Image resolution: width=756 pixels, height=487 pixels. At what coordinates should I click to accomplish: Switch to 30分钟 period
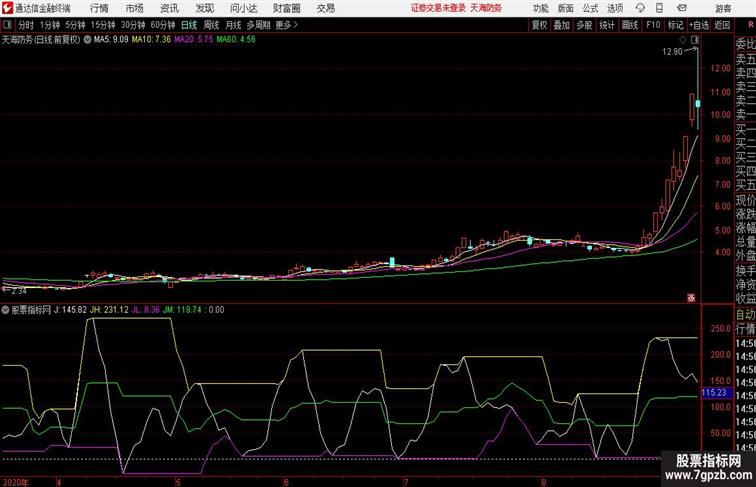point(133,25)
